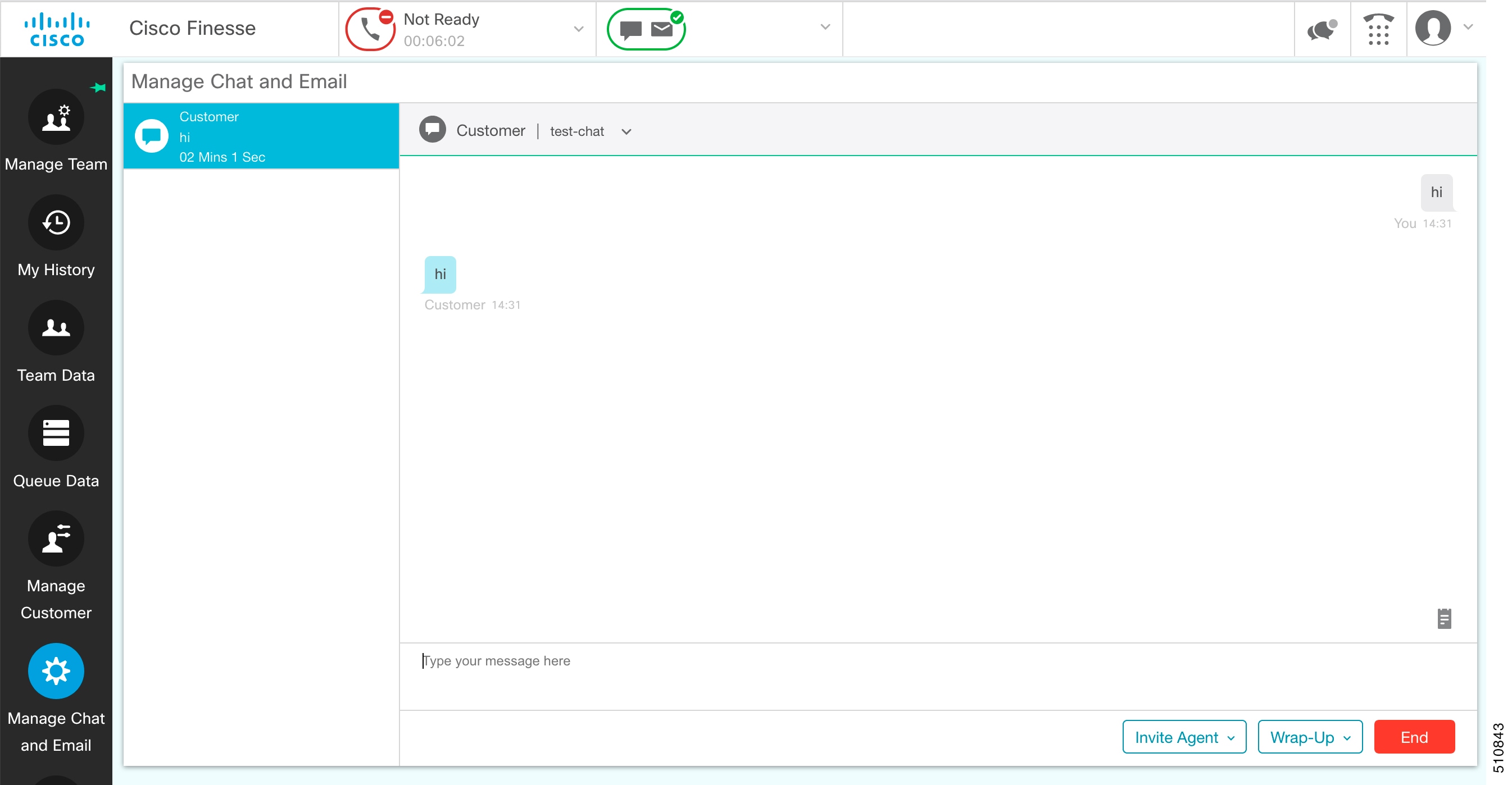Click the 00:06:02 state timer
1512x785 pixels.
click(434, 41)
